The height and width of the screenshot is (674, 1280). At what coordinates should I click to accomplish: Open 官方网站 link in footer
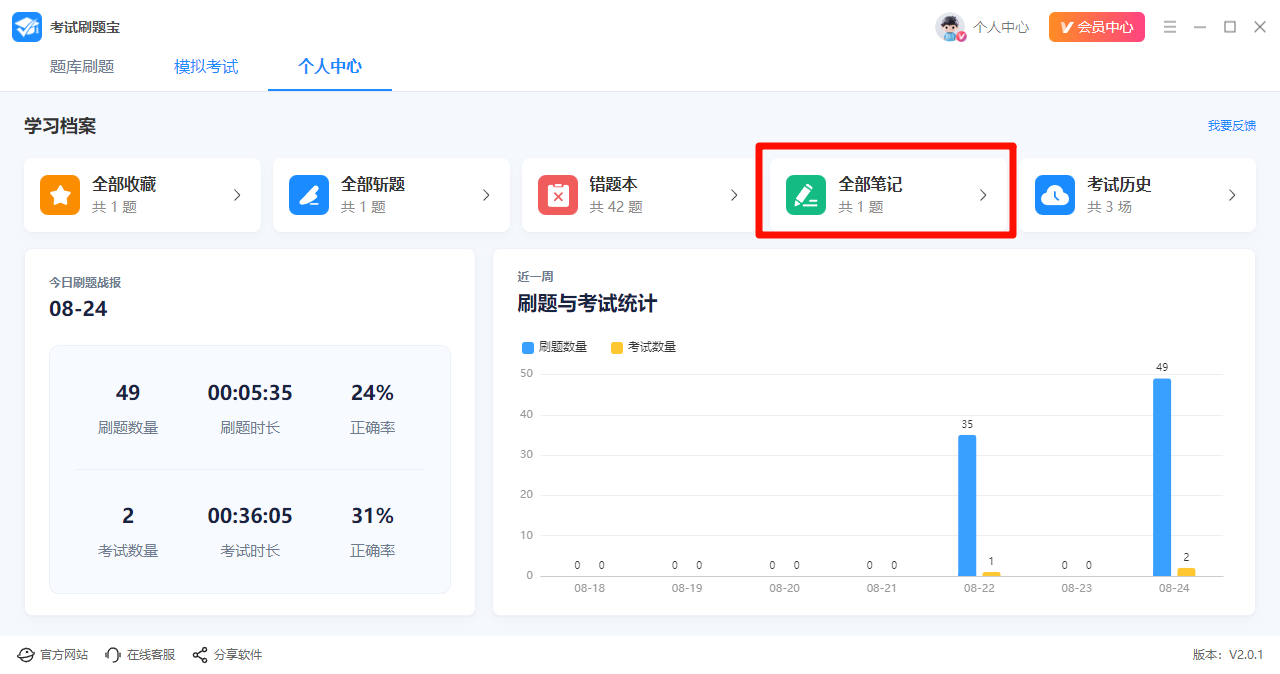click(53, 655)
